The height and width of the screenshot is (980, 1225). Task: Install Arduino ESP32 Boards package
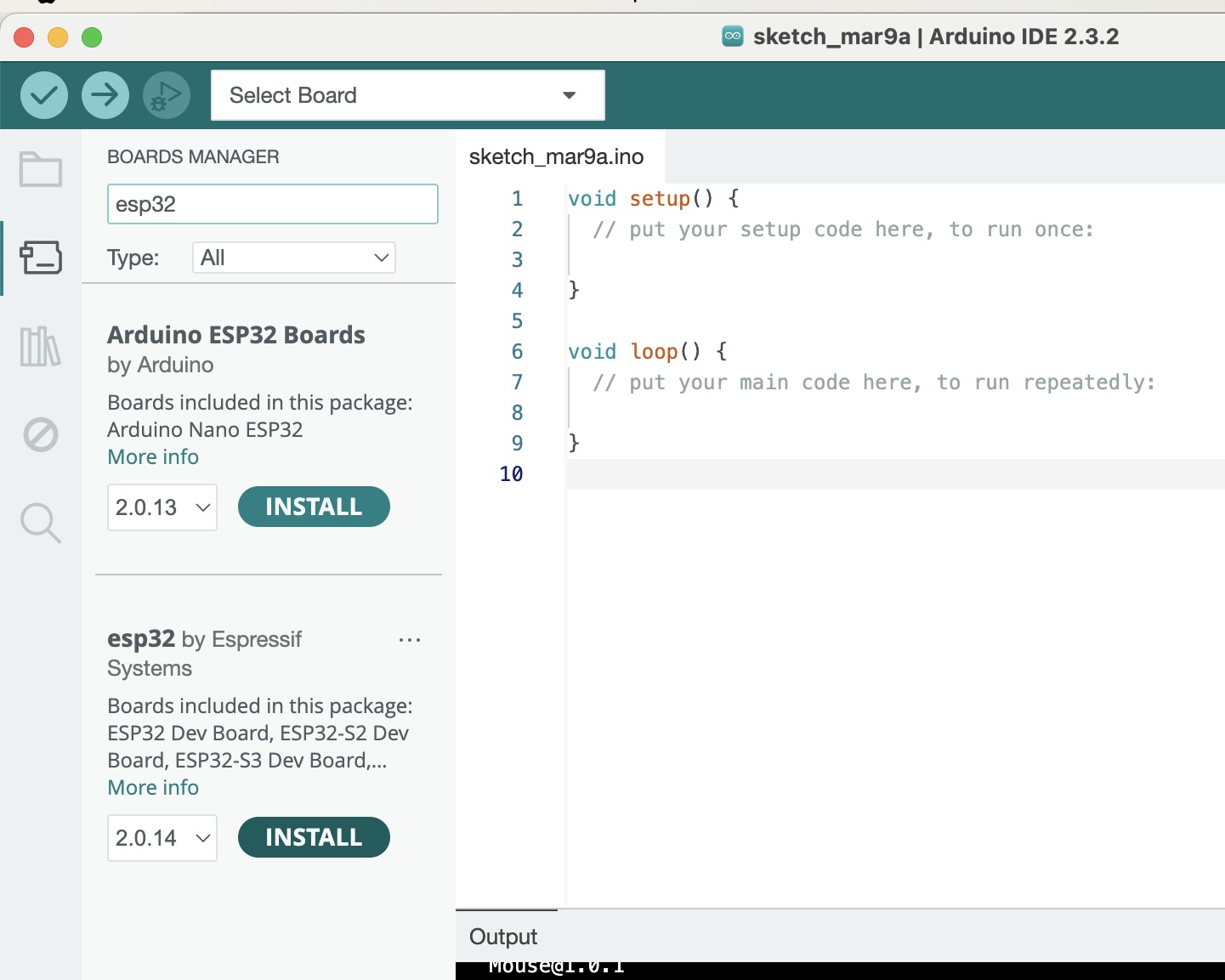(x=314, y=507)
